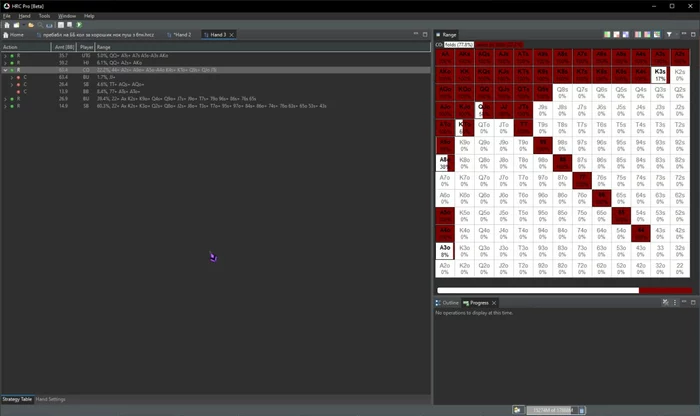Switch to the .hrcz file tab

point(95,34)
